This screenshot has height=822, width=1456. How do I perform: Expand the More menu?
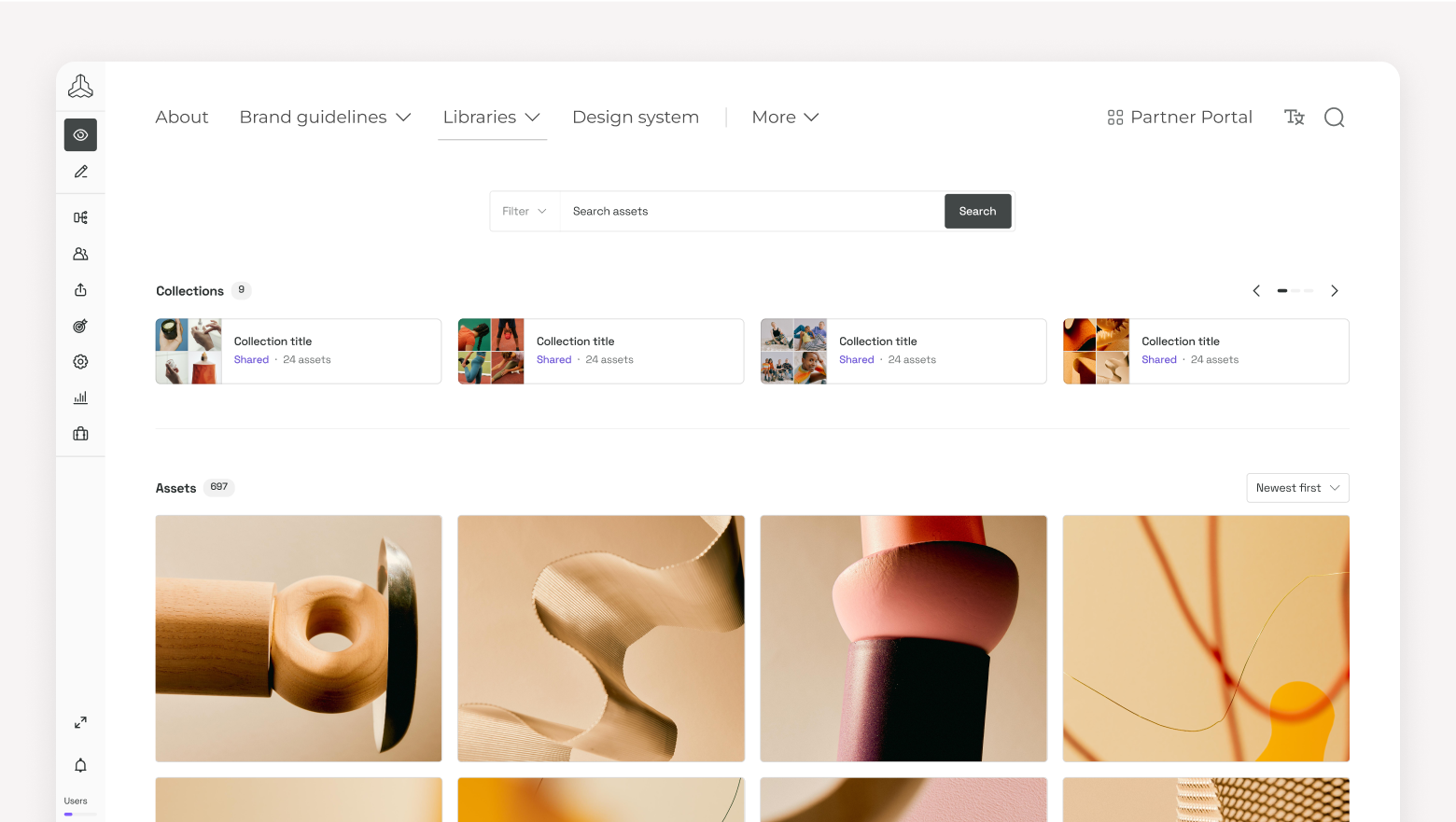785,117
